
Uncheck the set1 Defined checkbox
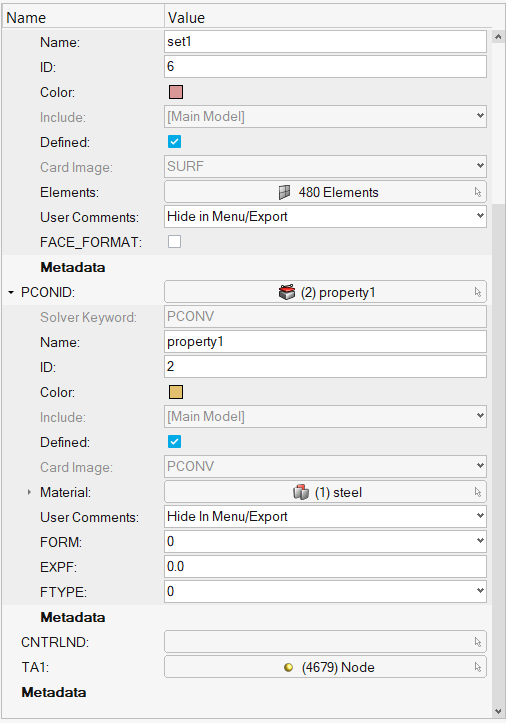pyautogui.click(x=174, y=142)
